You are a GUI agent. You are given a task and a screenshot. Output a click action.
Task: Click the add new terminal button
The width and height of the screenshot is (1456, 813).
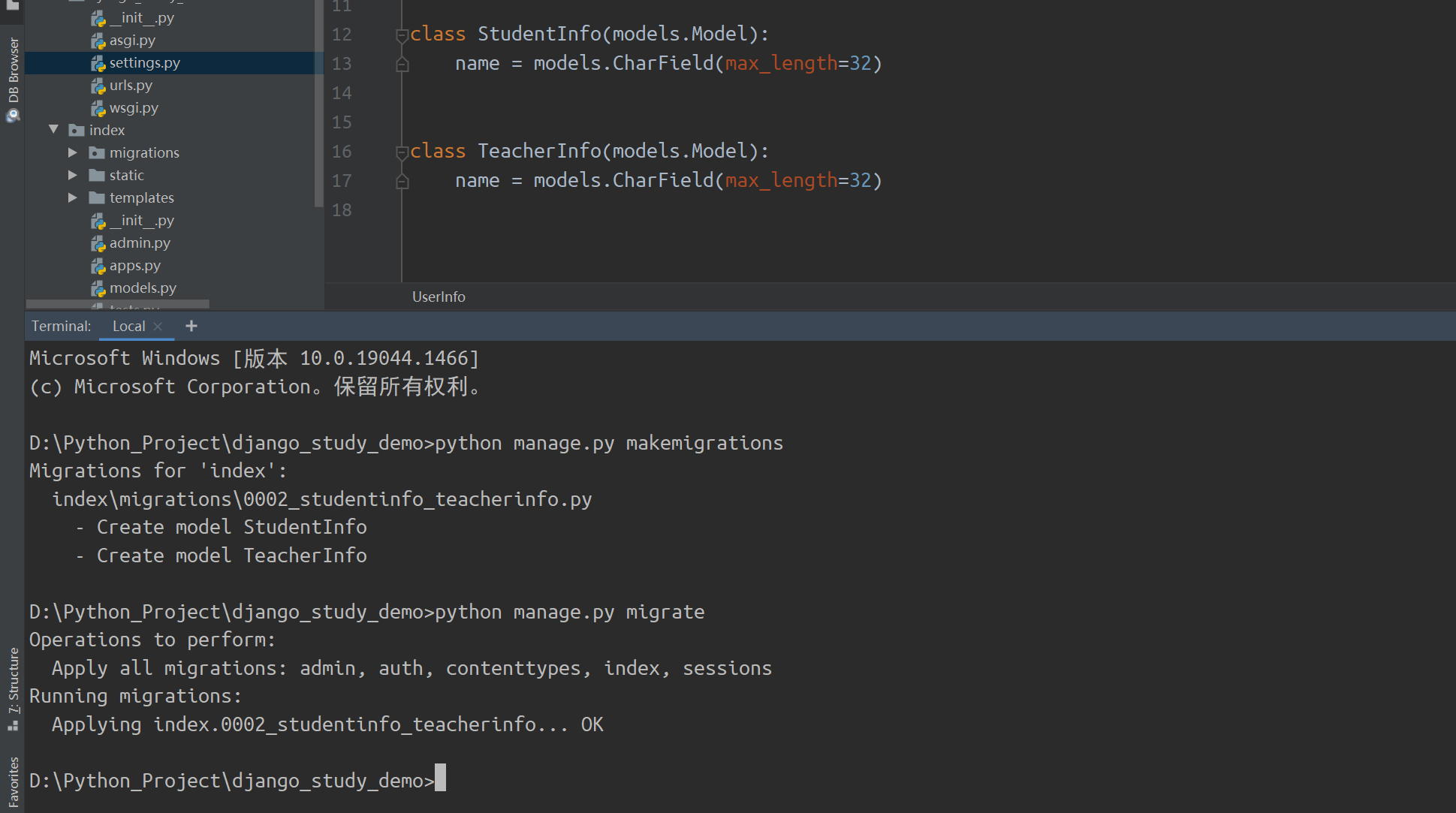tap(191, 325)
